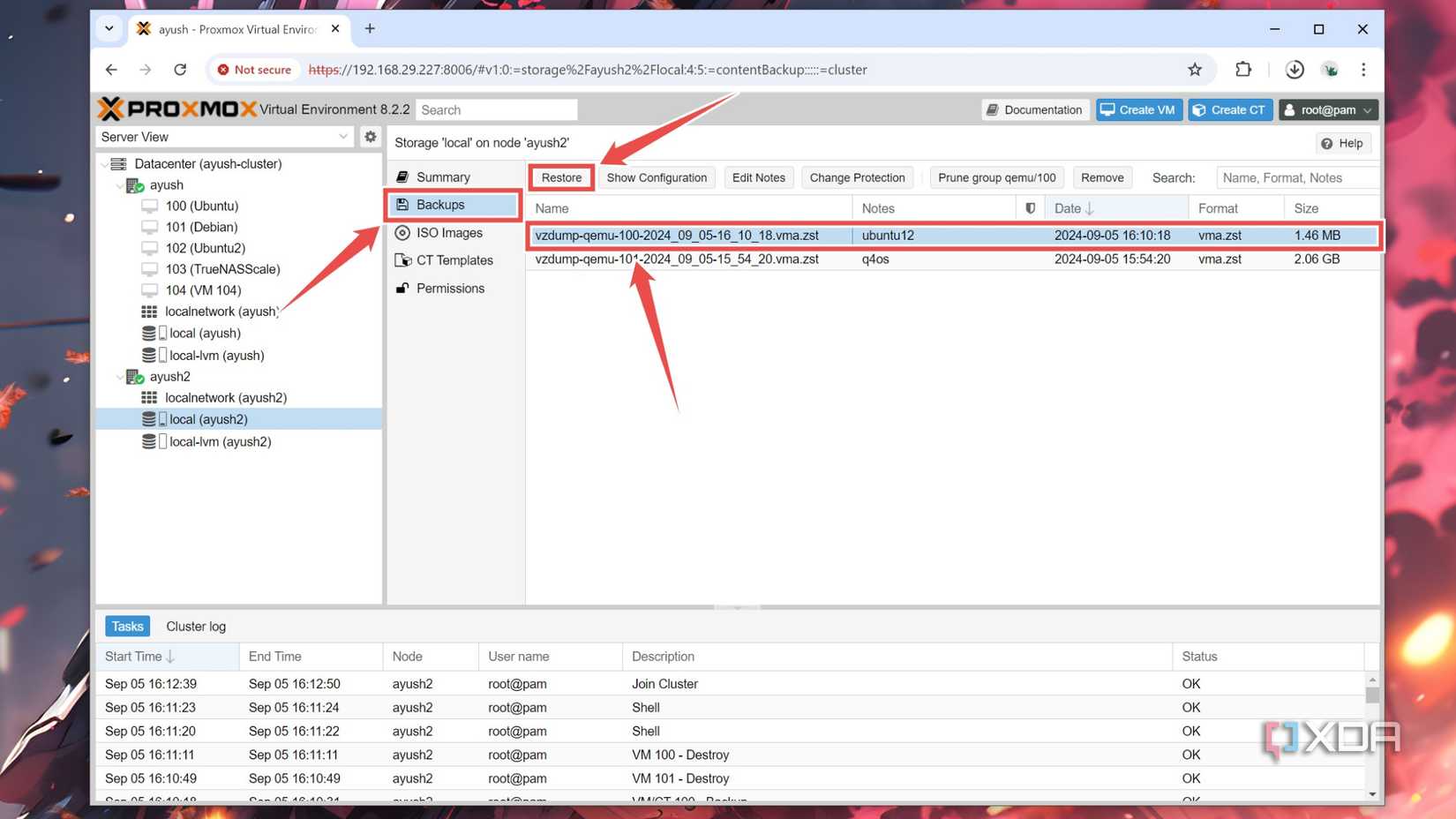Click the ayush node icon

point(135,185)
